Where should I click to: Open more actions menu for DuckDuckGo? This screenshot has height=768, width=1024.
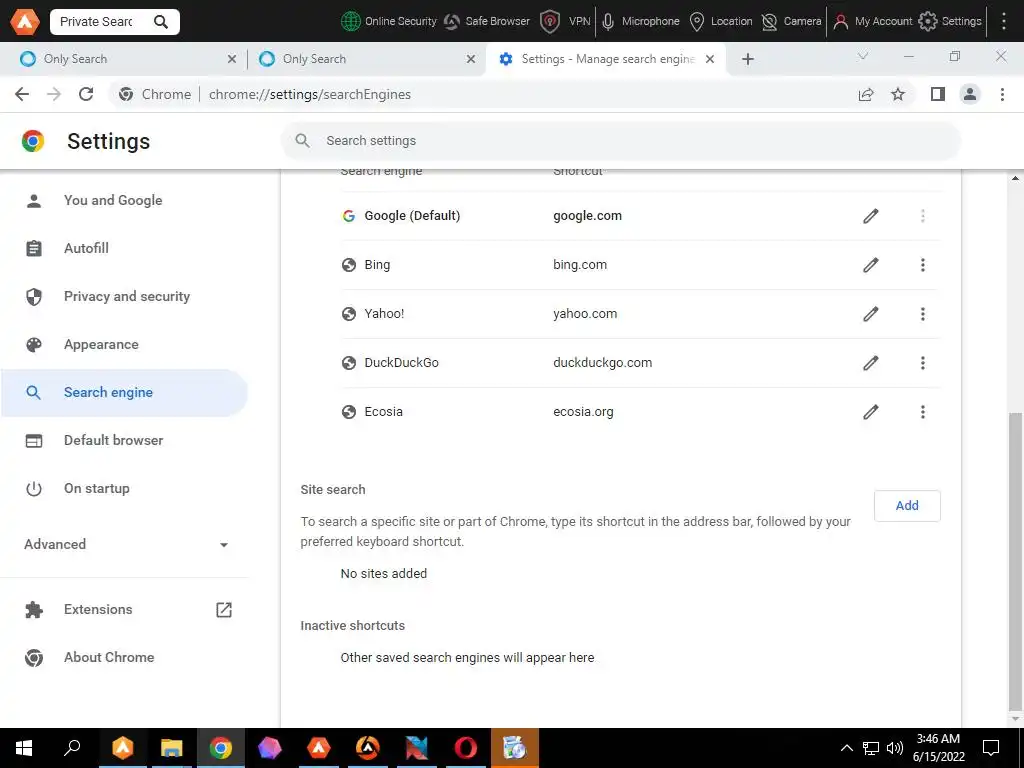(923, 363)
